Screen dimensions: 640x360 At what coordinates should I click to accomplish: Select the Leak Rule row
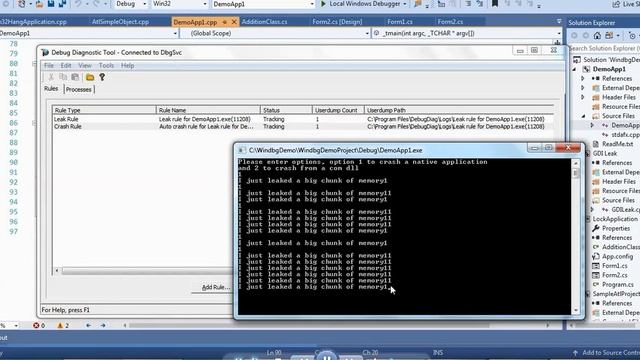303,119
